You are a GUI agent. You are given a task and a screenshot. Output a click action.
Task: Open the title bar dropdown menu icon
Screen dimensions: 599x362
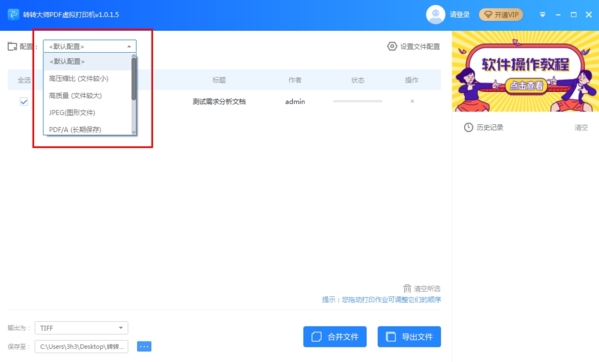[x=542, y=15]
